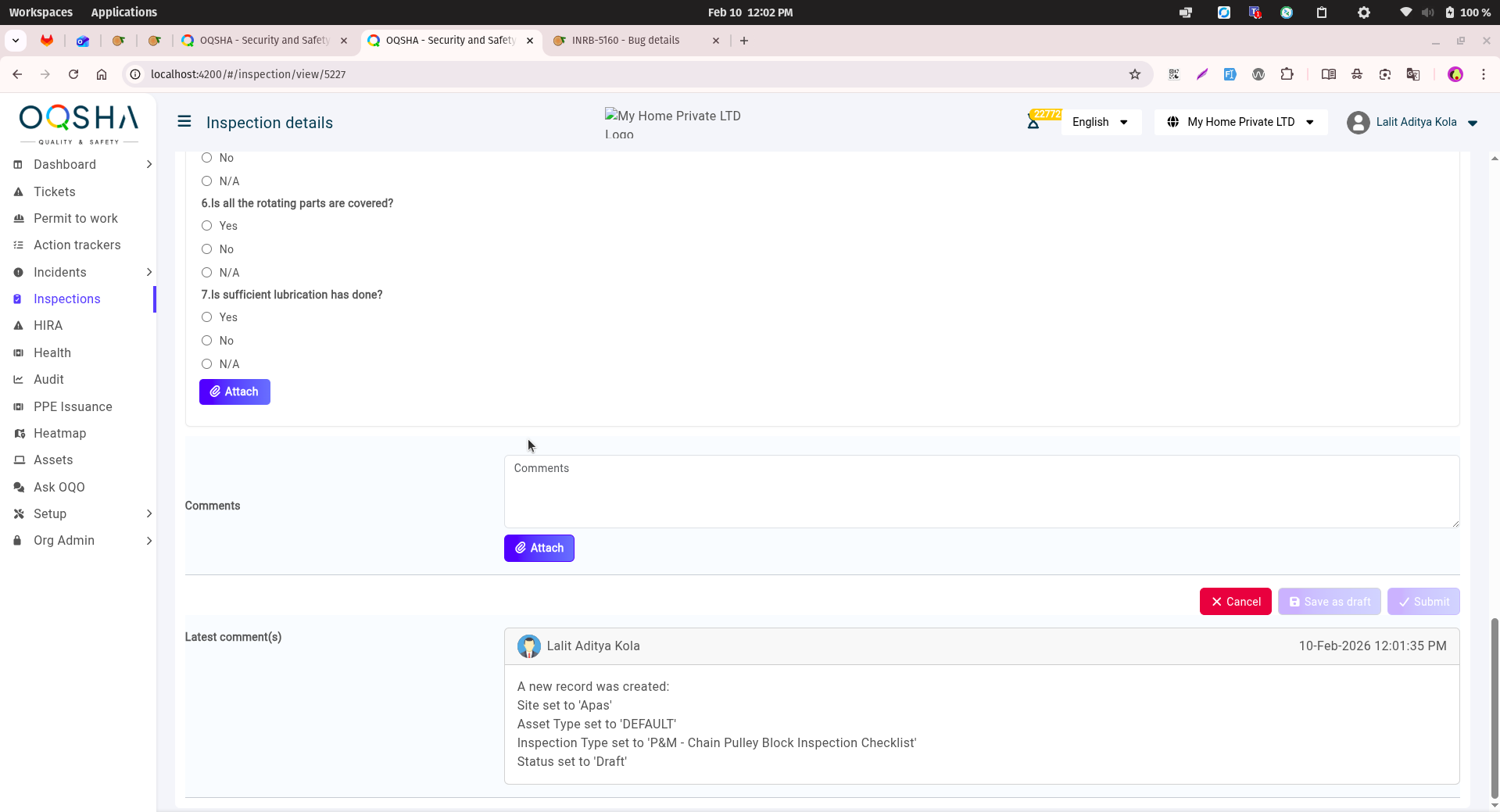Open the notifications hourglass icon with badge
This screenshot has height=812, width=1500.
1033,122
